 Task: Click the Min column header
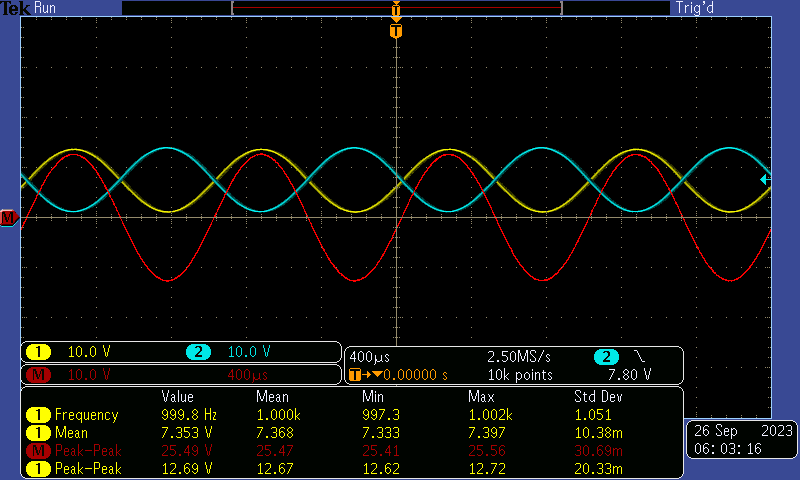[373, 397]
